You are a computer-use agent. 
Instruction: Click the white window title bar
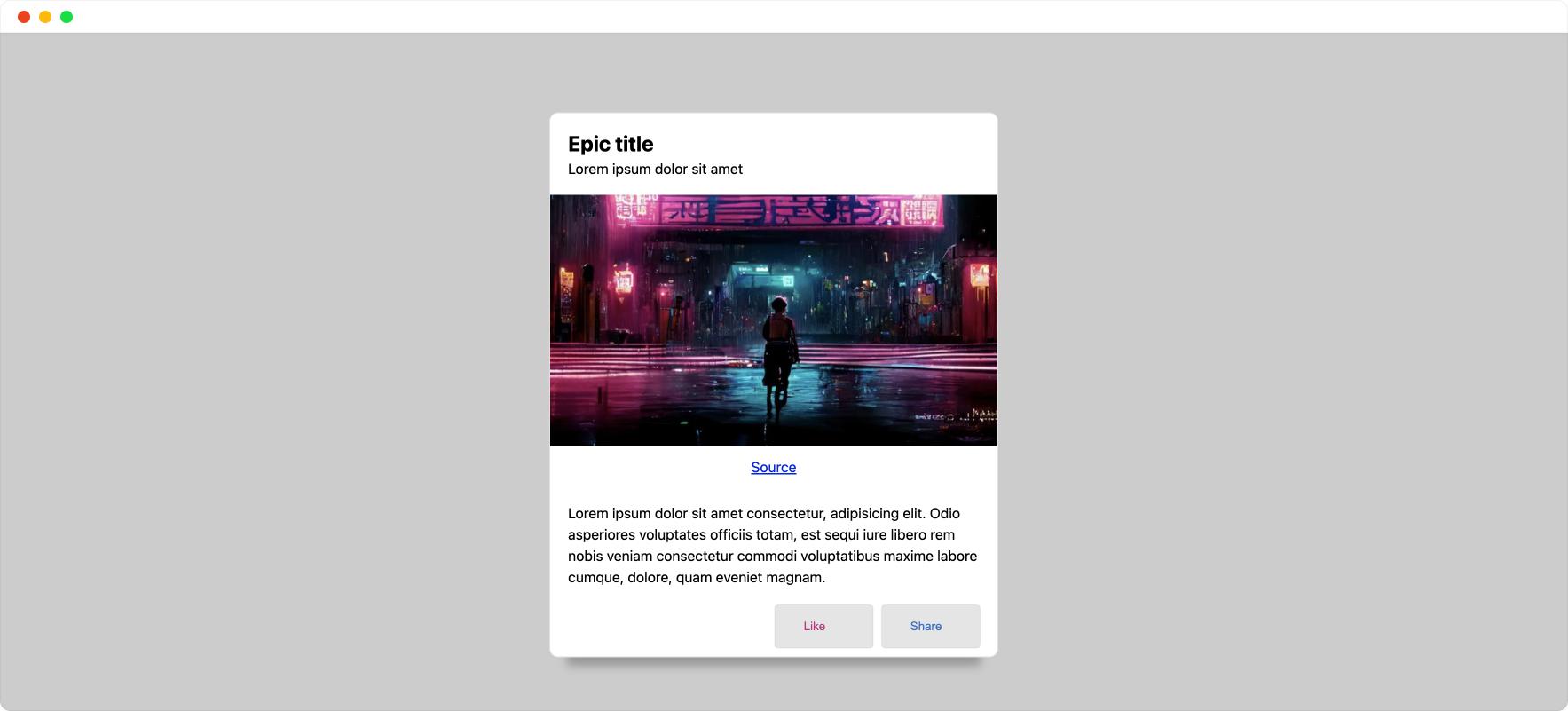click(799, 17)
